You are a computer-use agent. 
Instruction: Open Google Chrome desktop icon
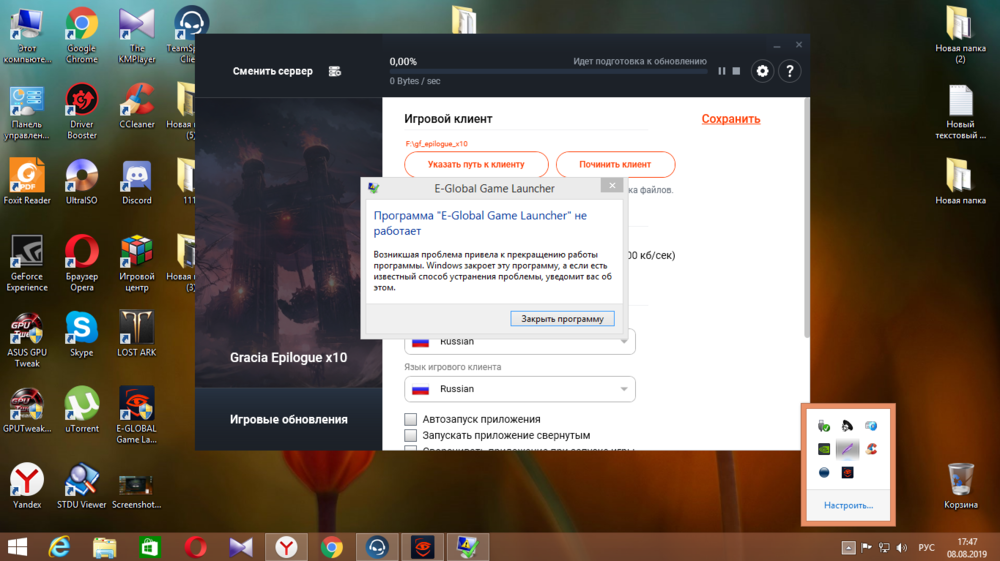pyautogui.click(x=82, y=35)
